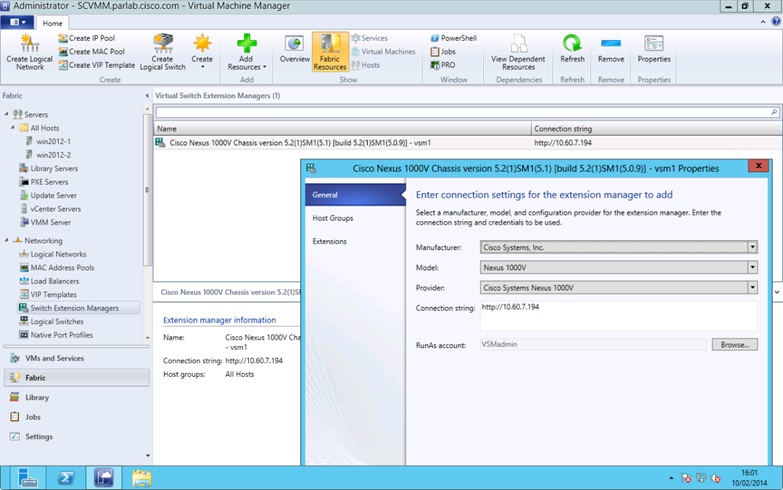Viewport: 783px width, 490px height.
Task: Switch to Settings workspace
Action: pos(76,437)
